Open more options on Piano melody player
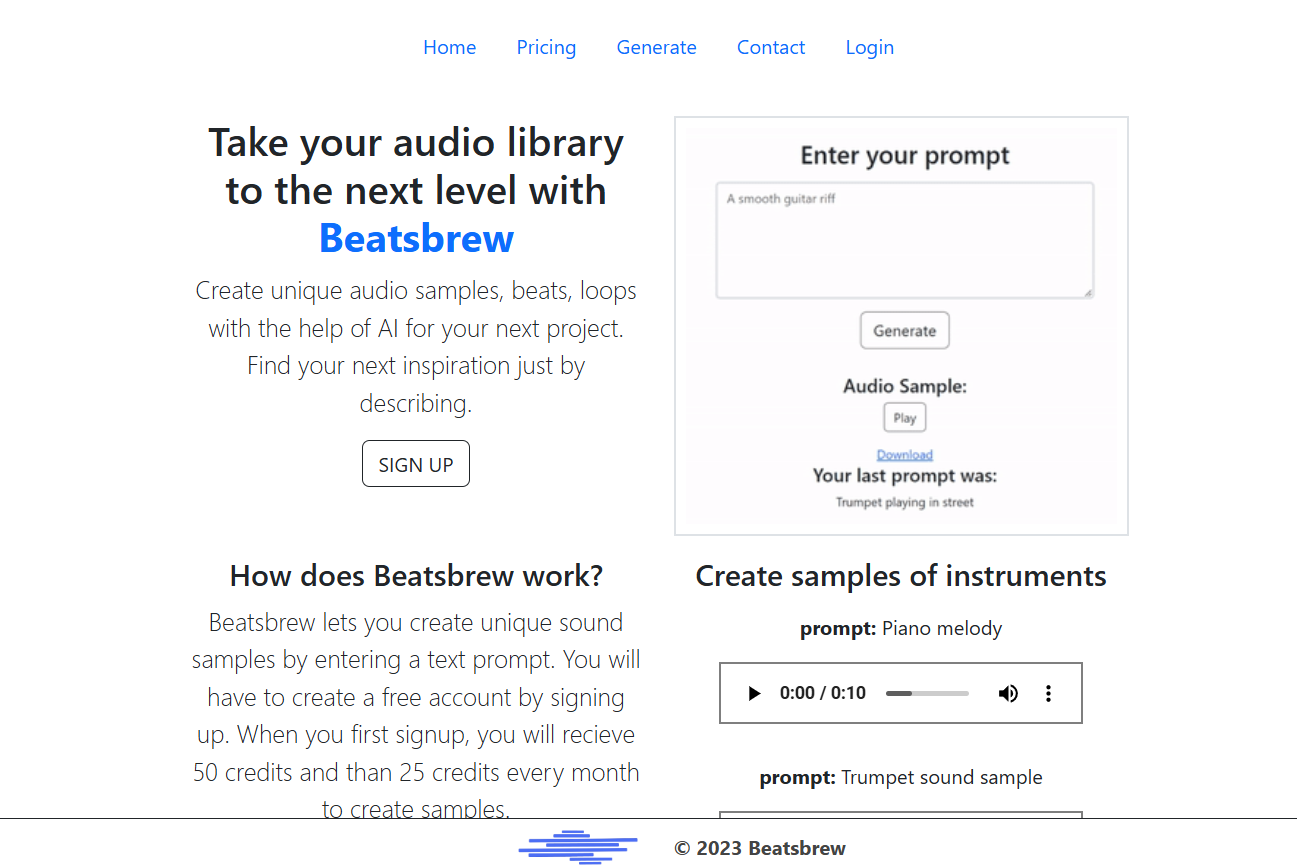The width and height of the screenshot is (1297, 868). [1048, 693]
